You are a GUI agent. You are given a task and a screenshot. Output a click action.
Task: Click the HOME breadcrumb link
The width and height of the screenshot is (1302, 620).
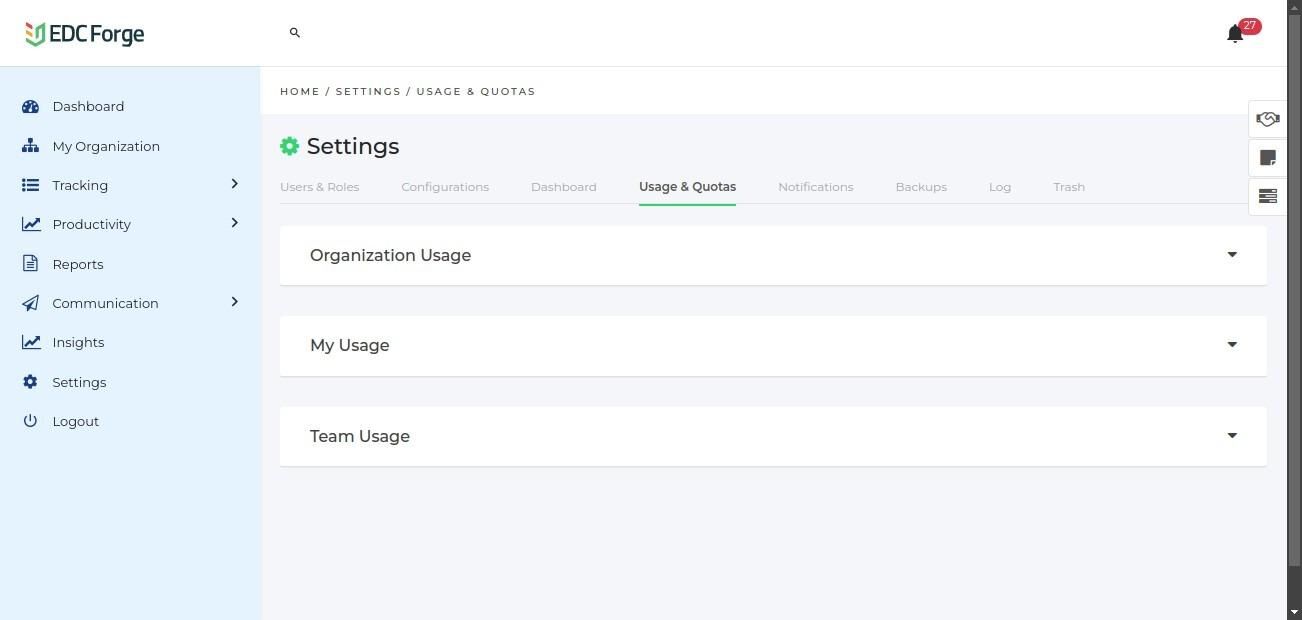(x=300, y=91)
